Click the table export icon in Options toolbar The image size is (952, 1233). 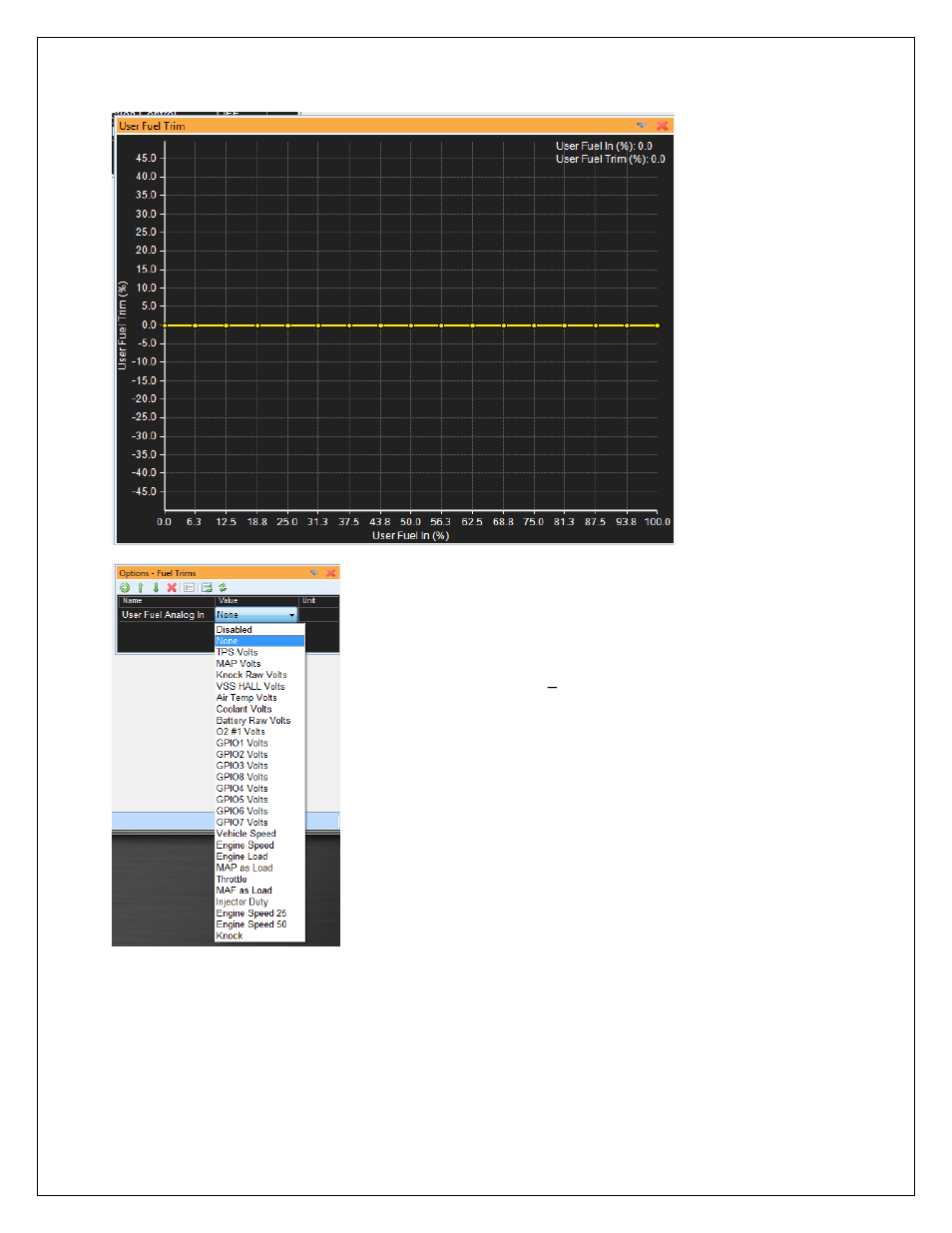(207, 587)
